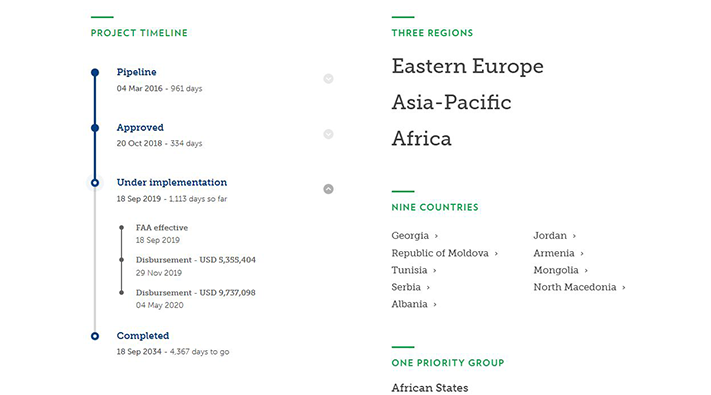Viewport: 711px width, 395px height.
Task: Go to the Tunisia country page
Action: point(414,270)
